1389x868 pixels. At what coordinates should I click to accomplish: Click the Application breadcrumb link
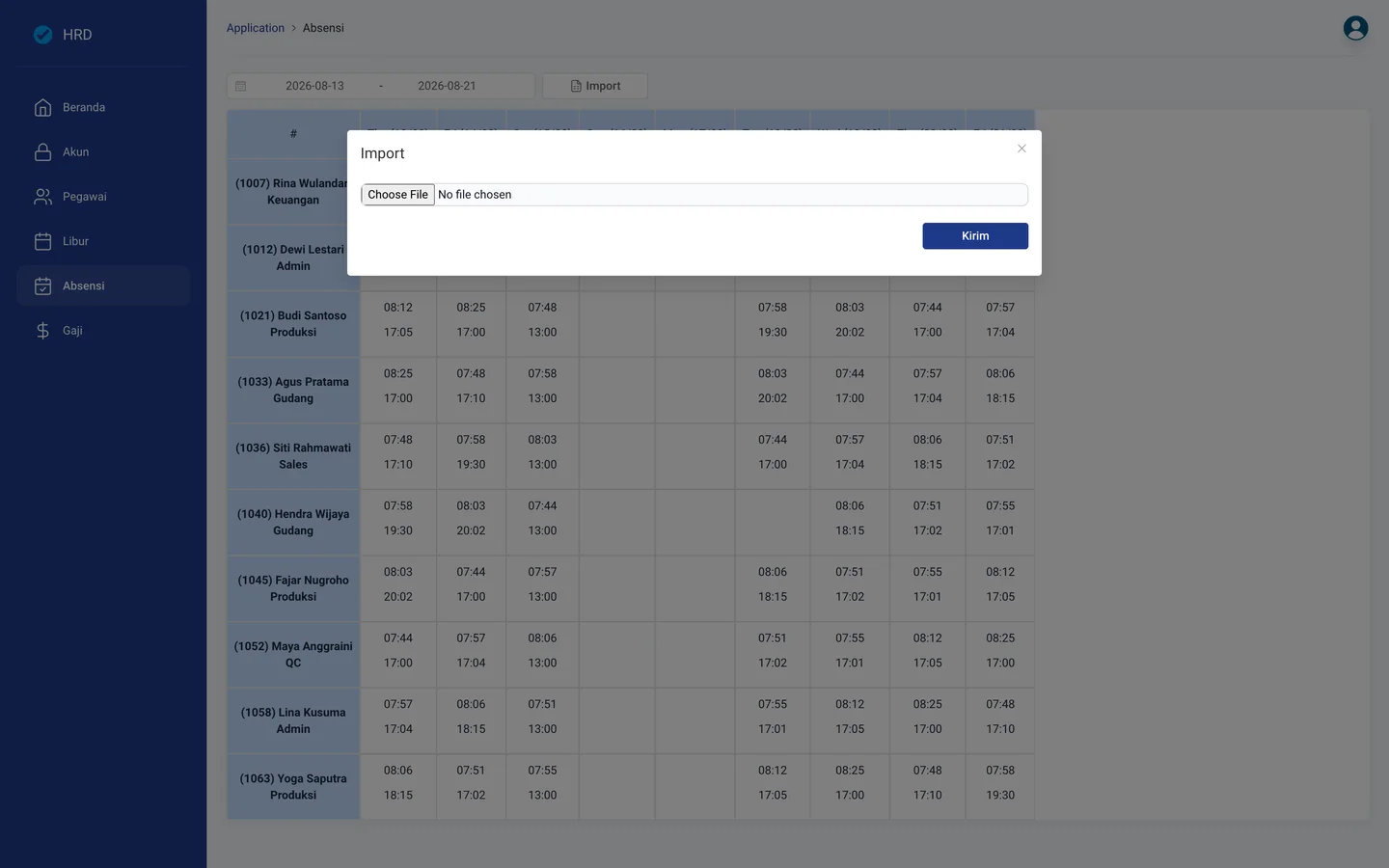pos(256,28)
